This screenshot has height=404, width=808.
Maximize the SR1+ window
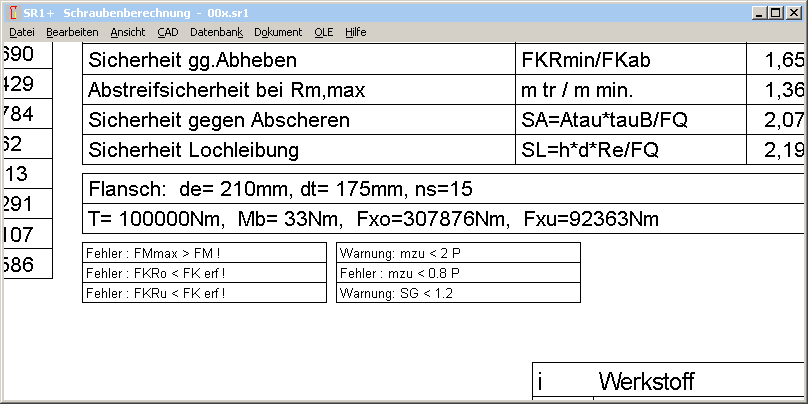tap(777, 11)
